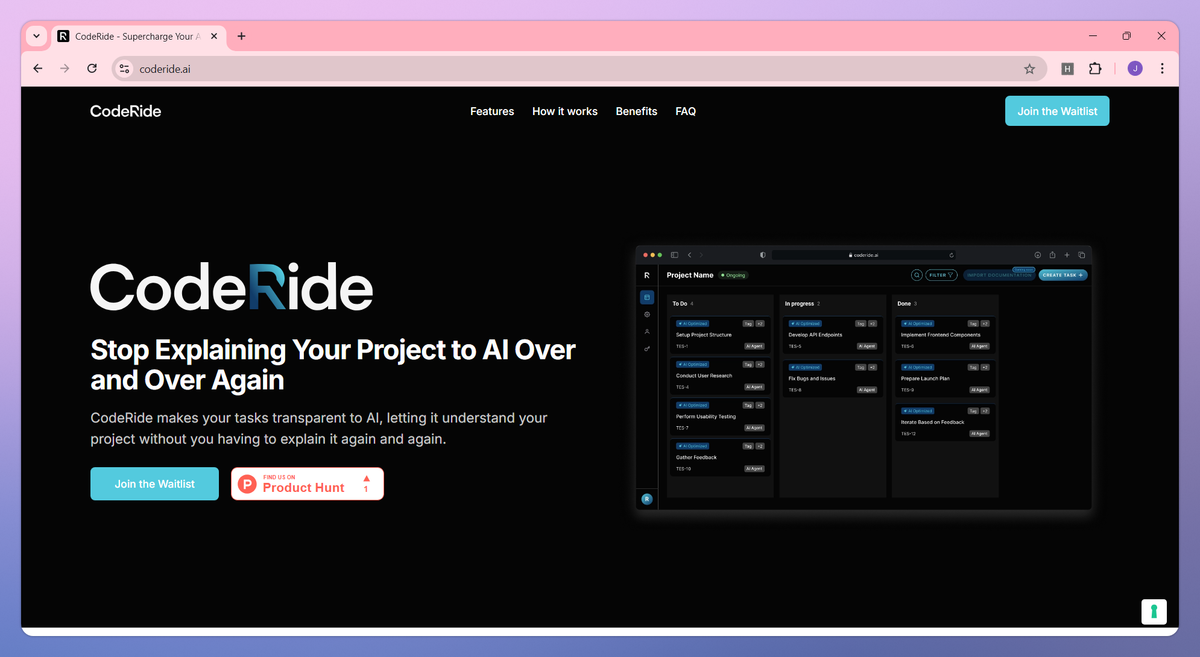The image size is (1200, 657).
Task: Minimize the Chrome window
Action: pos(1091,36)
